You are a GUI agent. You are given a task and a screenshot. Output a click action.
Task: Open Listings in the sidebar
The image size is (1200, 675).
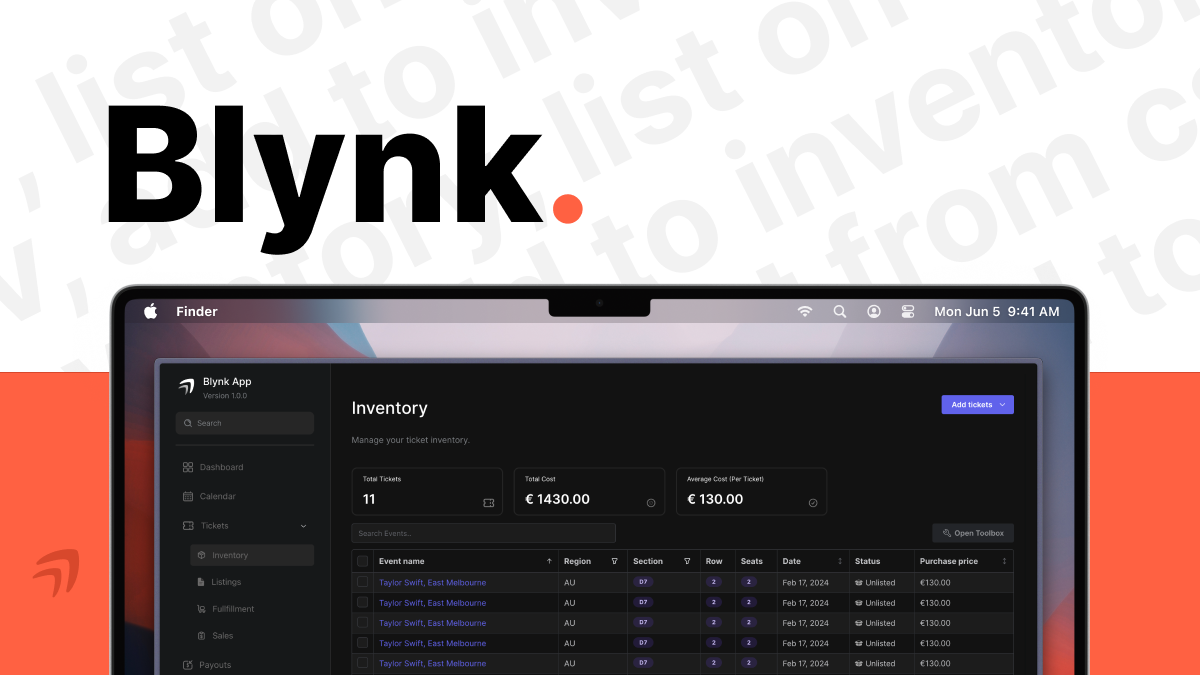click(226, 582)
